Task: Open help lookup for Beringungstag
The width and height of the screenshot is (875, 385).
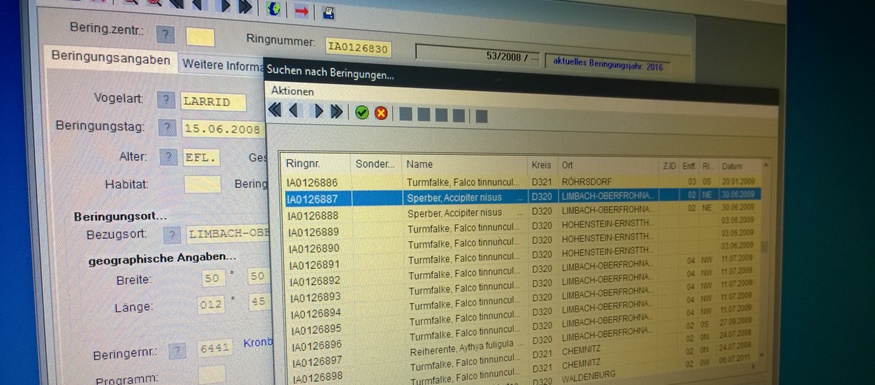Action: (167, 128)
